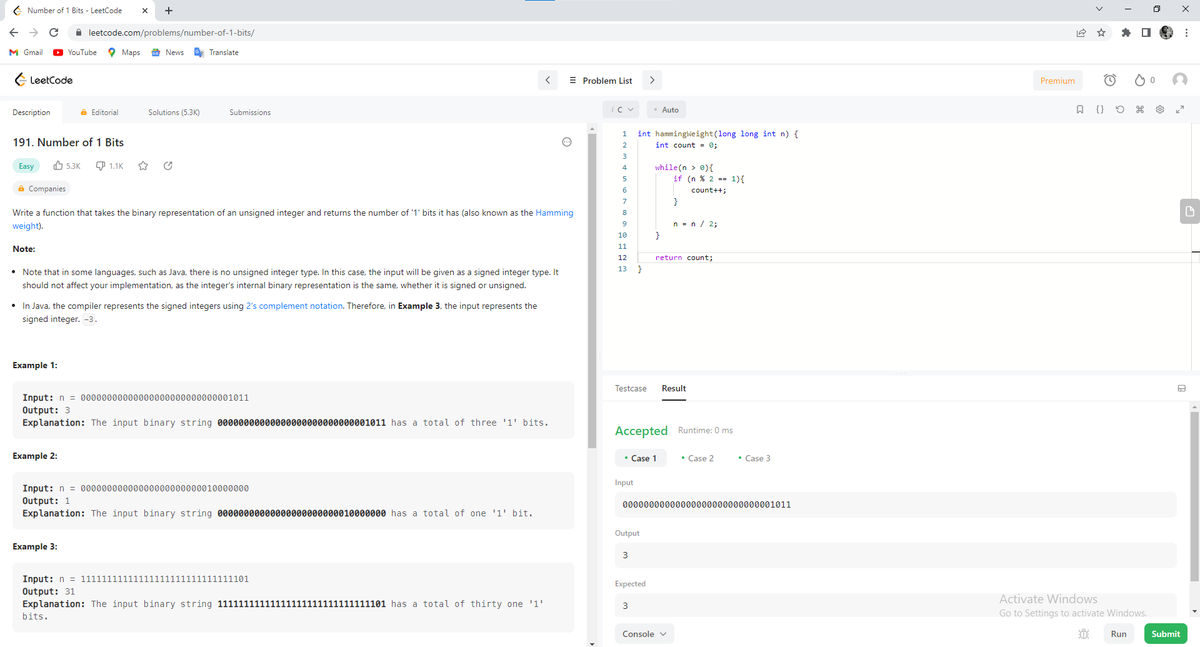The height and width of the screenshot is (647, 1200).
Task: Open the Solutions (5.3K) tab
Action: 174,112
